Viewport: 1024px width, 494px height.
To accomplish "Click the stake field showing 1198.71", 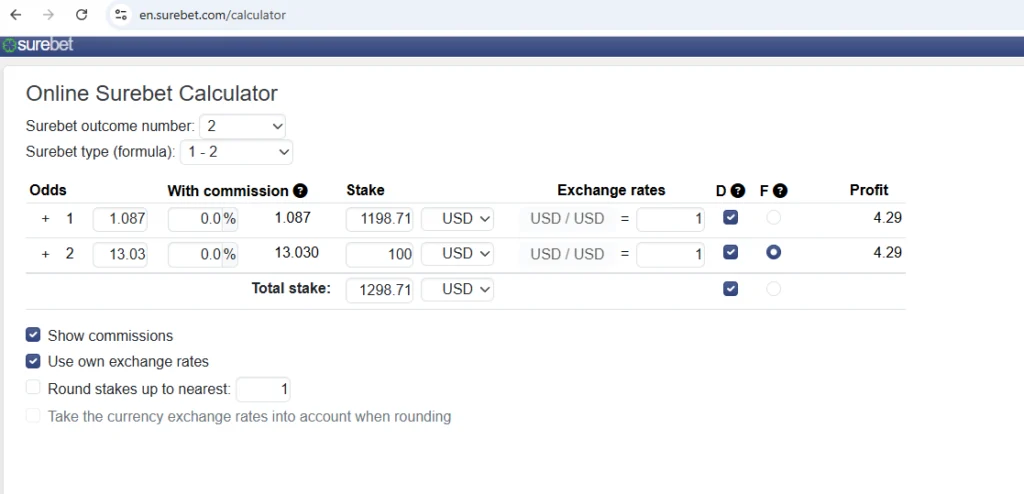I will (x=379, y=219).
